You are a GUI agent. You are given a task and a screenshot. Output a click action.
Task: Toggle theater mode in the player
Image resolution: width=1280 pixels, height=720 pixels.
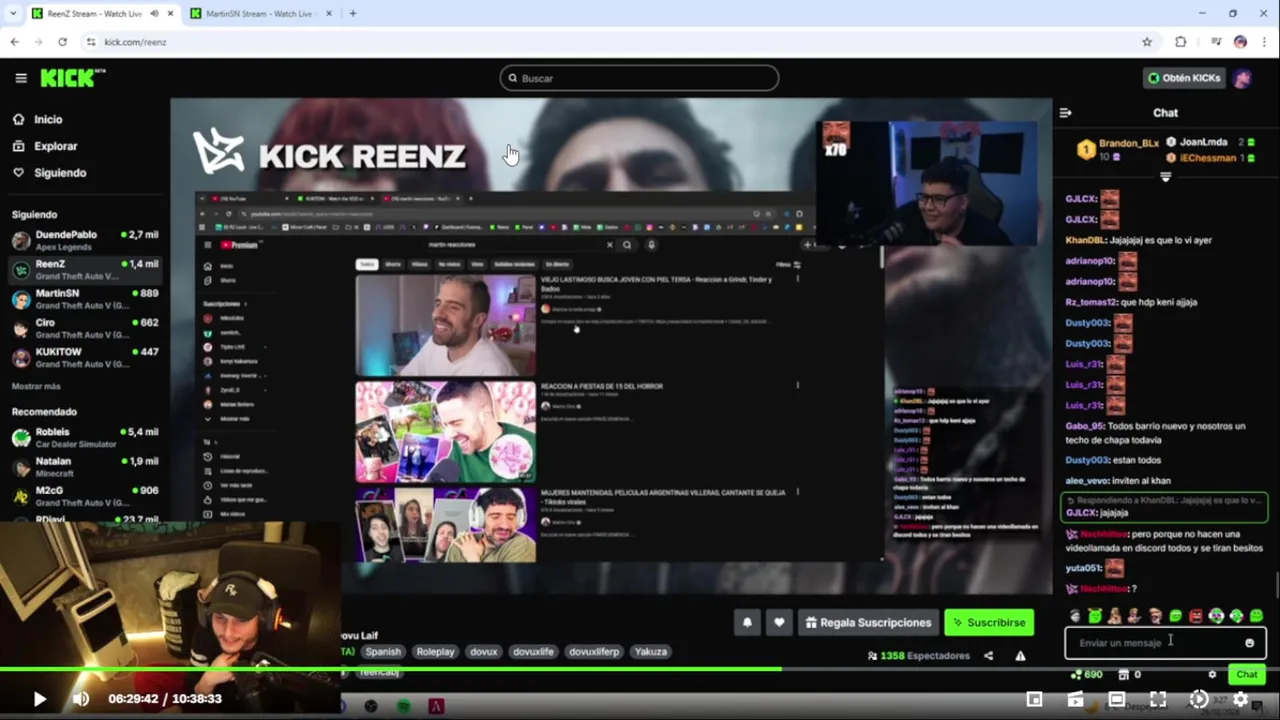tap(1117, 699)
